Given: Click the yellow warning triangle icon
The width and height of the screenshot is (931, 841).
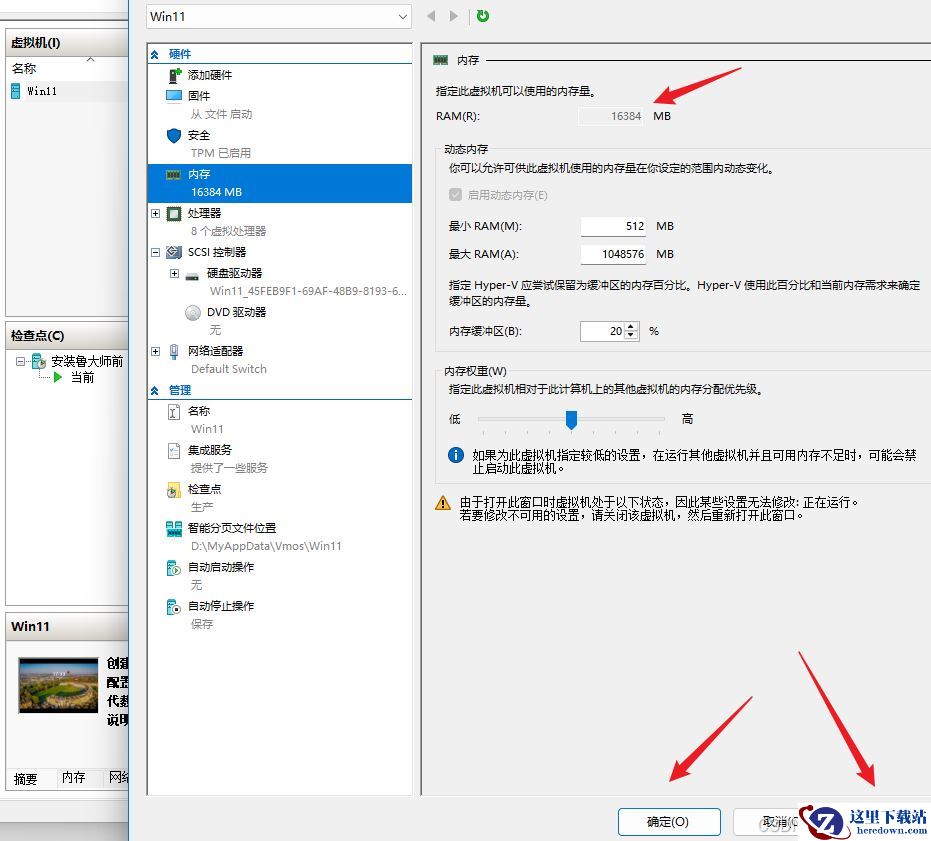Looking at the screenshot, I should click(x=443, y=503).
